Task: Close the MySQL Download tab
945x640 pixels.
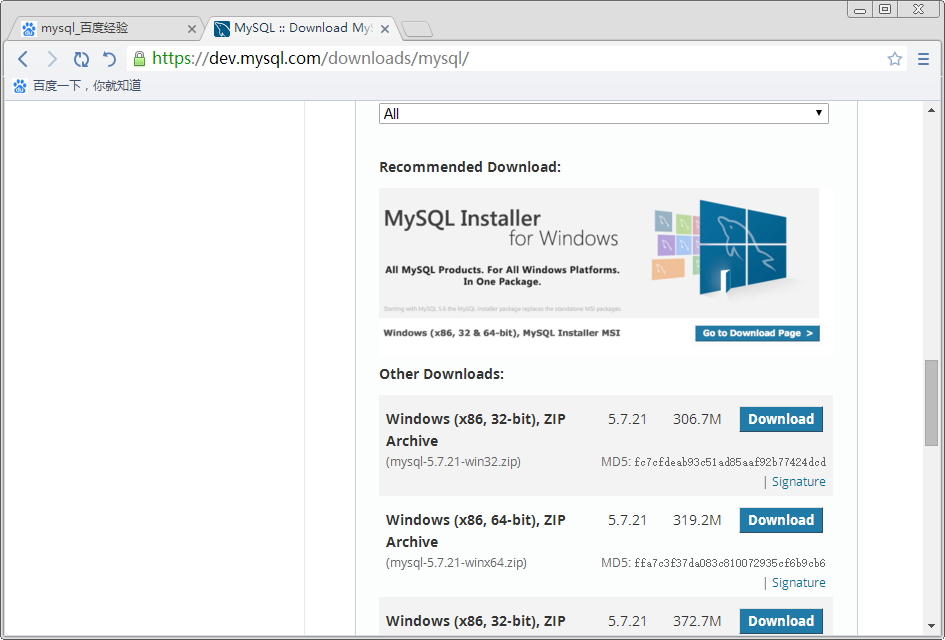Action: tap(385, 29)
